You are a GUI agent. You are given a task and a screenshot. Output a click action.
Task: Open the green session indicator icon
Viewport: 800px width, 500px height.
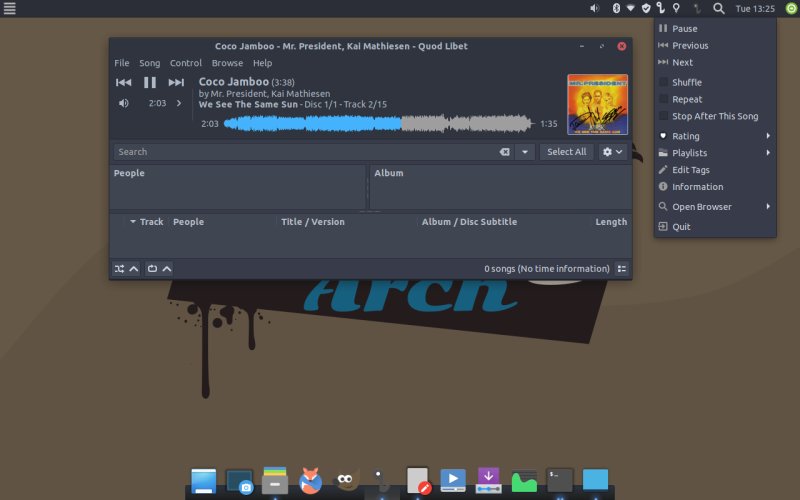coord(791,8)
